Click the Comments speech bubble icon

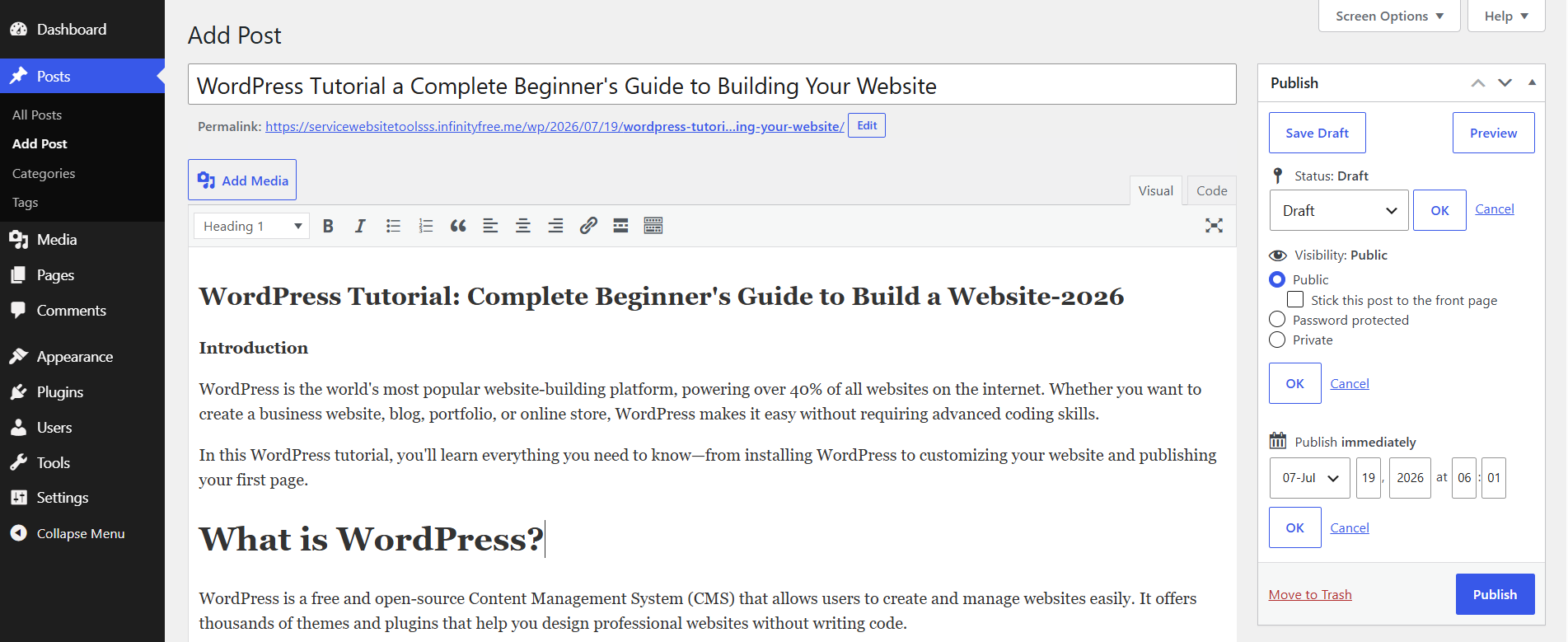(18, 311)
